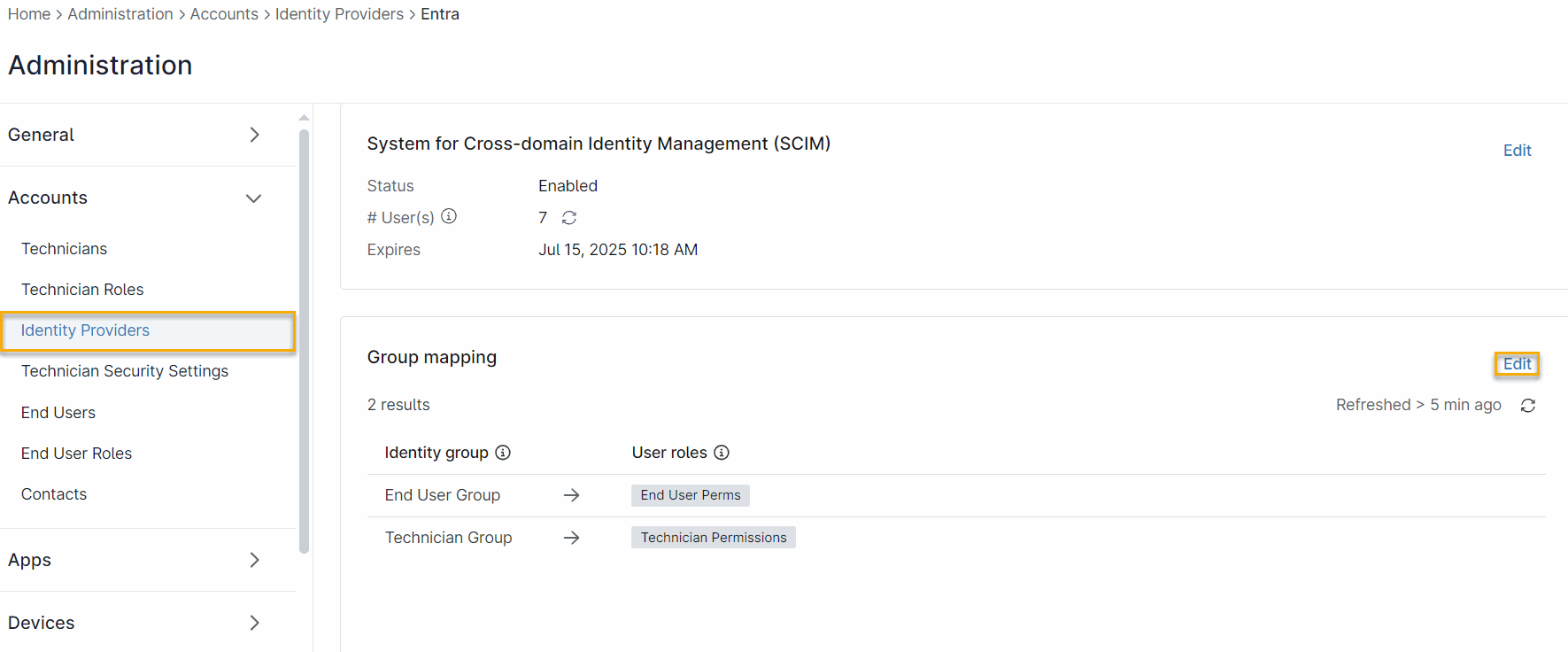Refresh the SCIM user count
Screen dimensions: 1568x652
tap(569, 218)
